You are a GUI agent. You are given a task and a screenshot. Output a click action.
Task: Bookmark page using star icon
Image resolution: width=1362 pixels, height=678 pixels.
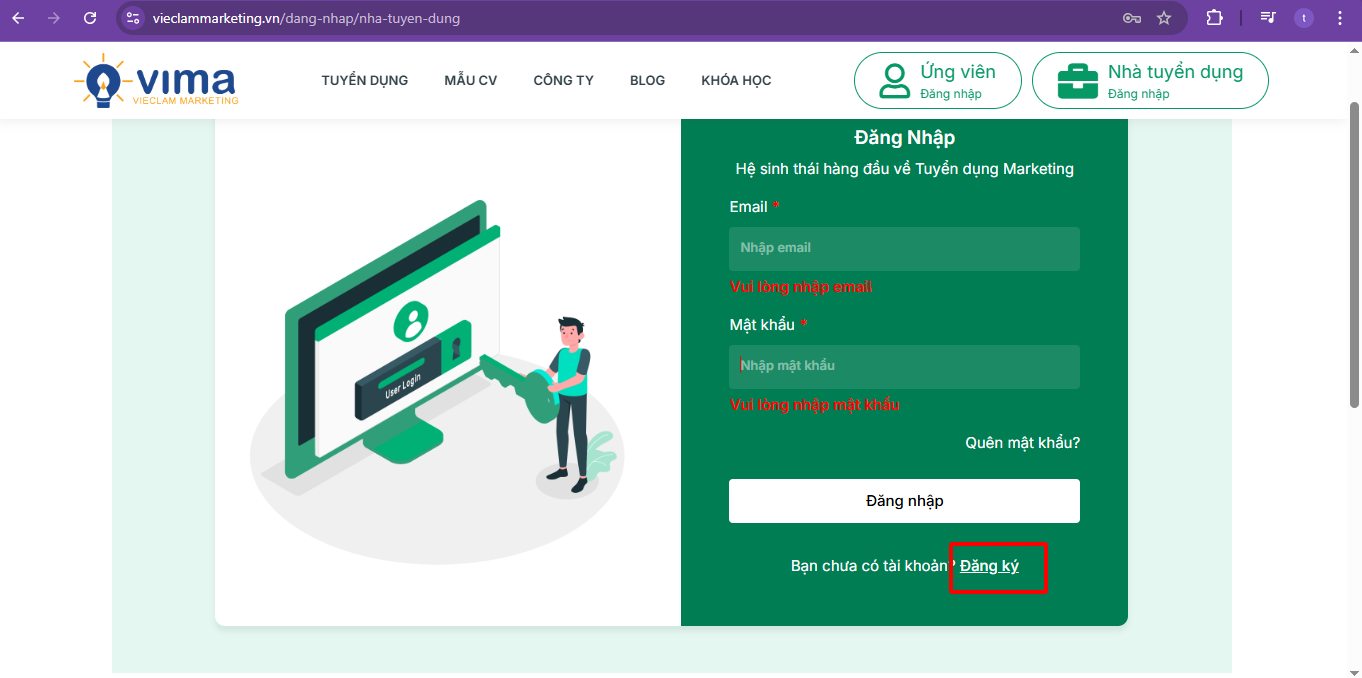click(1164, 18)
